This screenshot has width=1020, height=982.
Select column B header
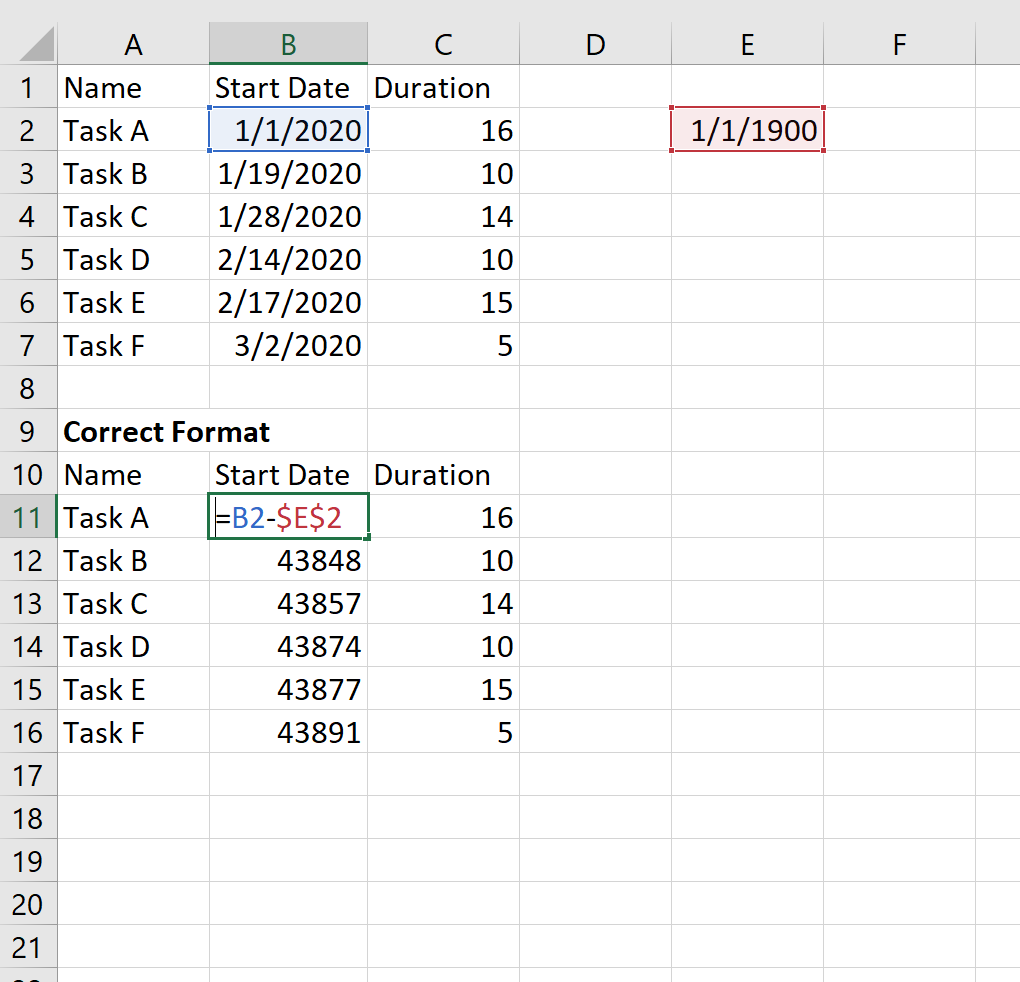click(x=288, y=44)
